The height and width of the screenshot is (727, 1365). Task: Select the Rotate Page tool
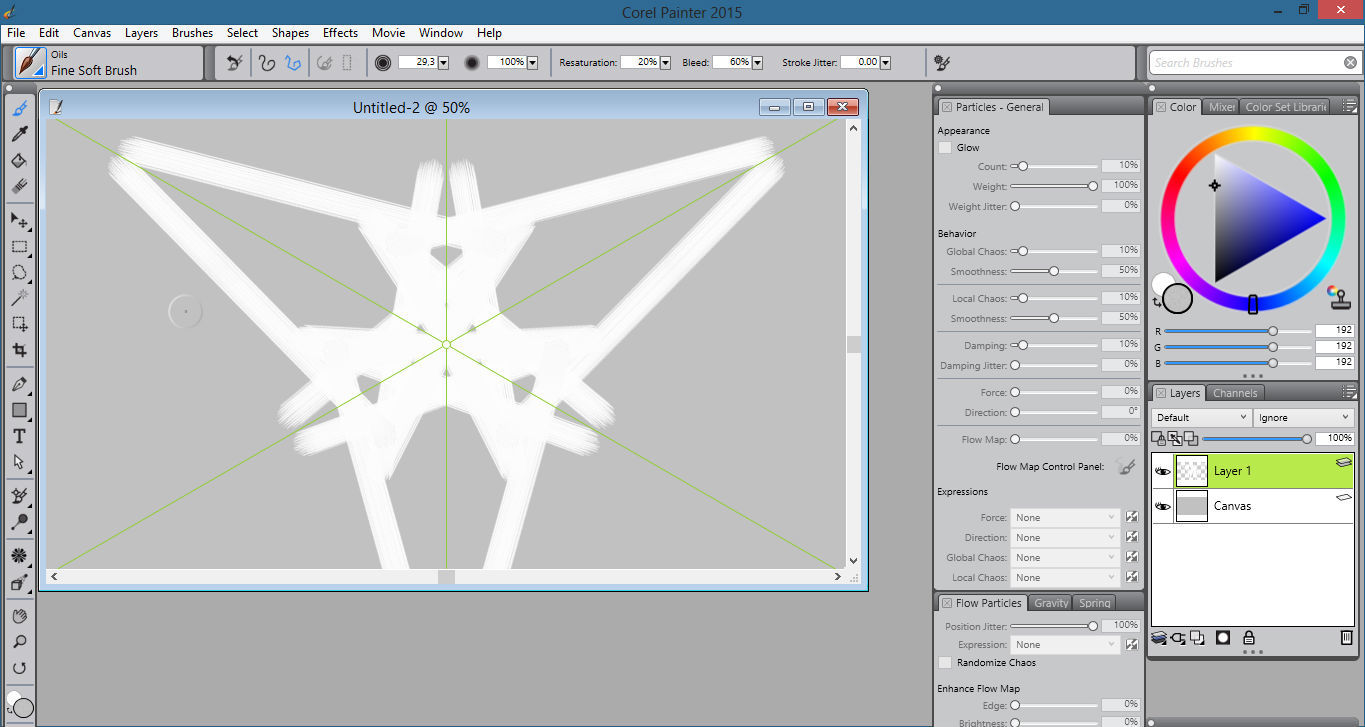pyautogui.click(x=19, y=668)
